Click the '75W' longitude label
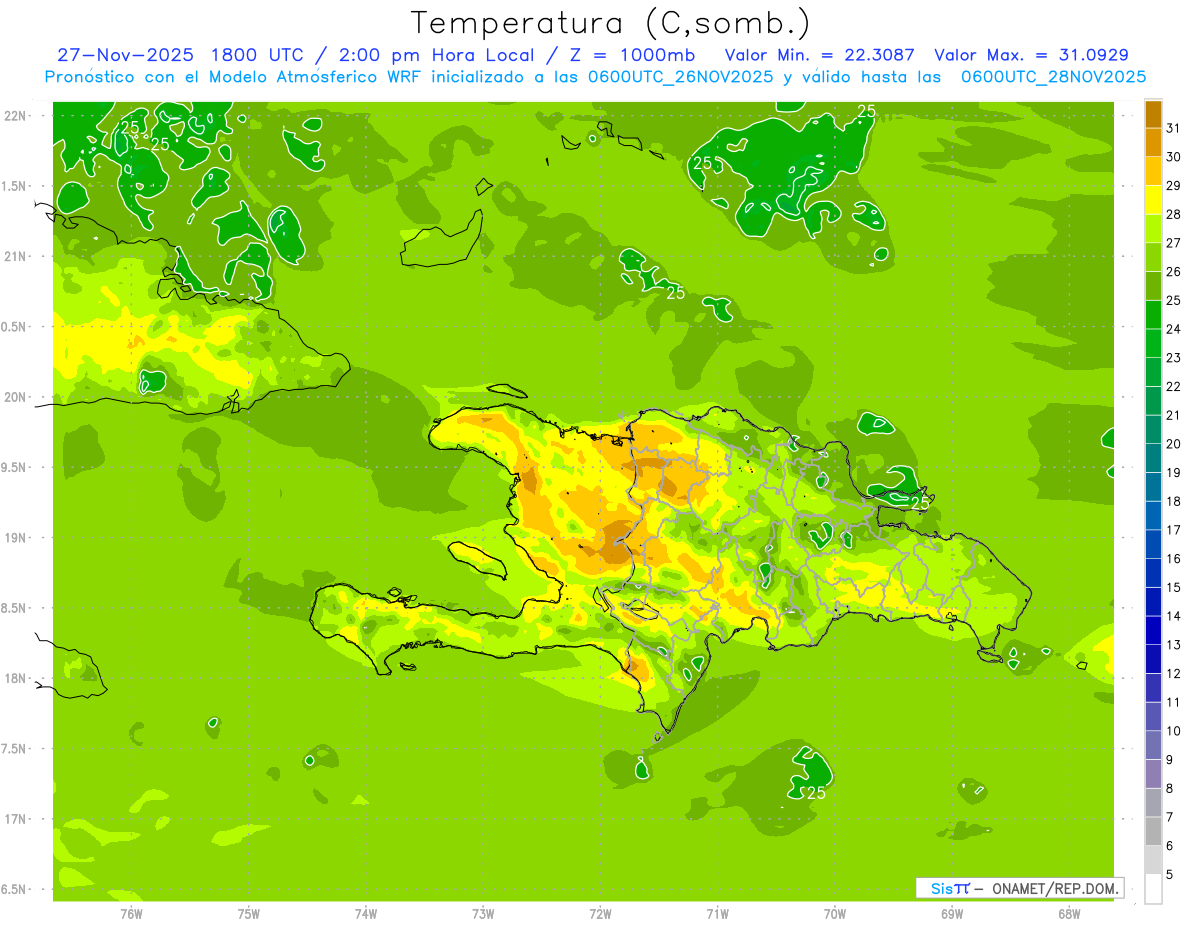 coord(249,913)
